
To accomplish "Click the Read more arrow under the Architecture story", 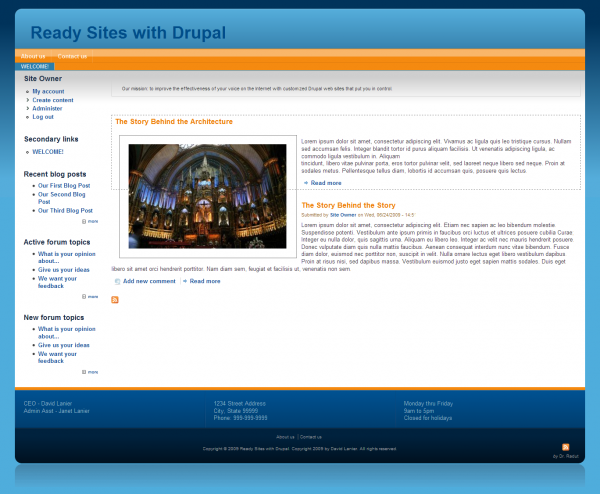I will tap(306, 183).
